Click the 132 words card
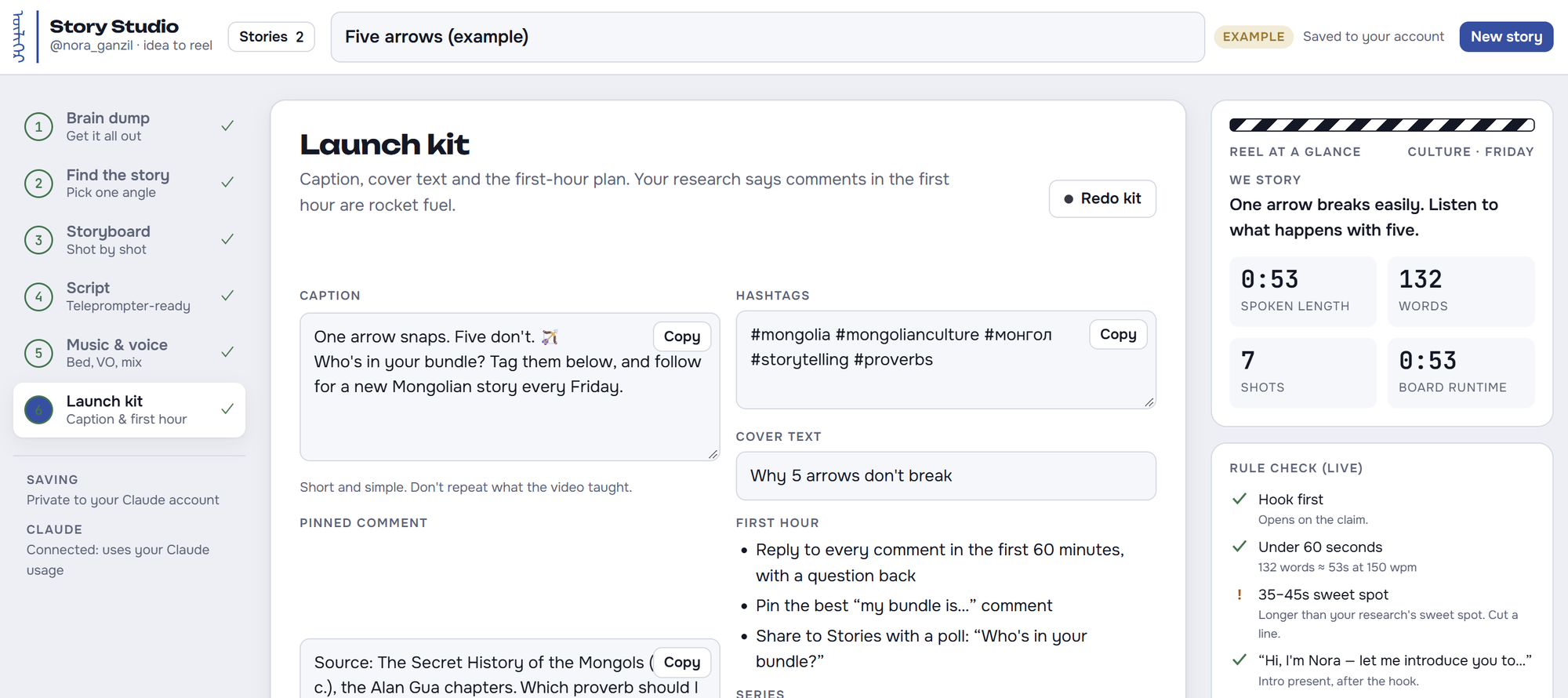The image size is (1568, 698). point(1461,291)
